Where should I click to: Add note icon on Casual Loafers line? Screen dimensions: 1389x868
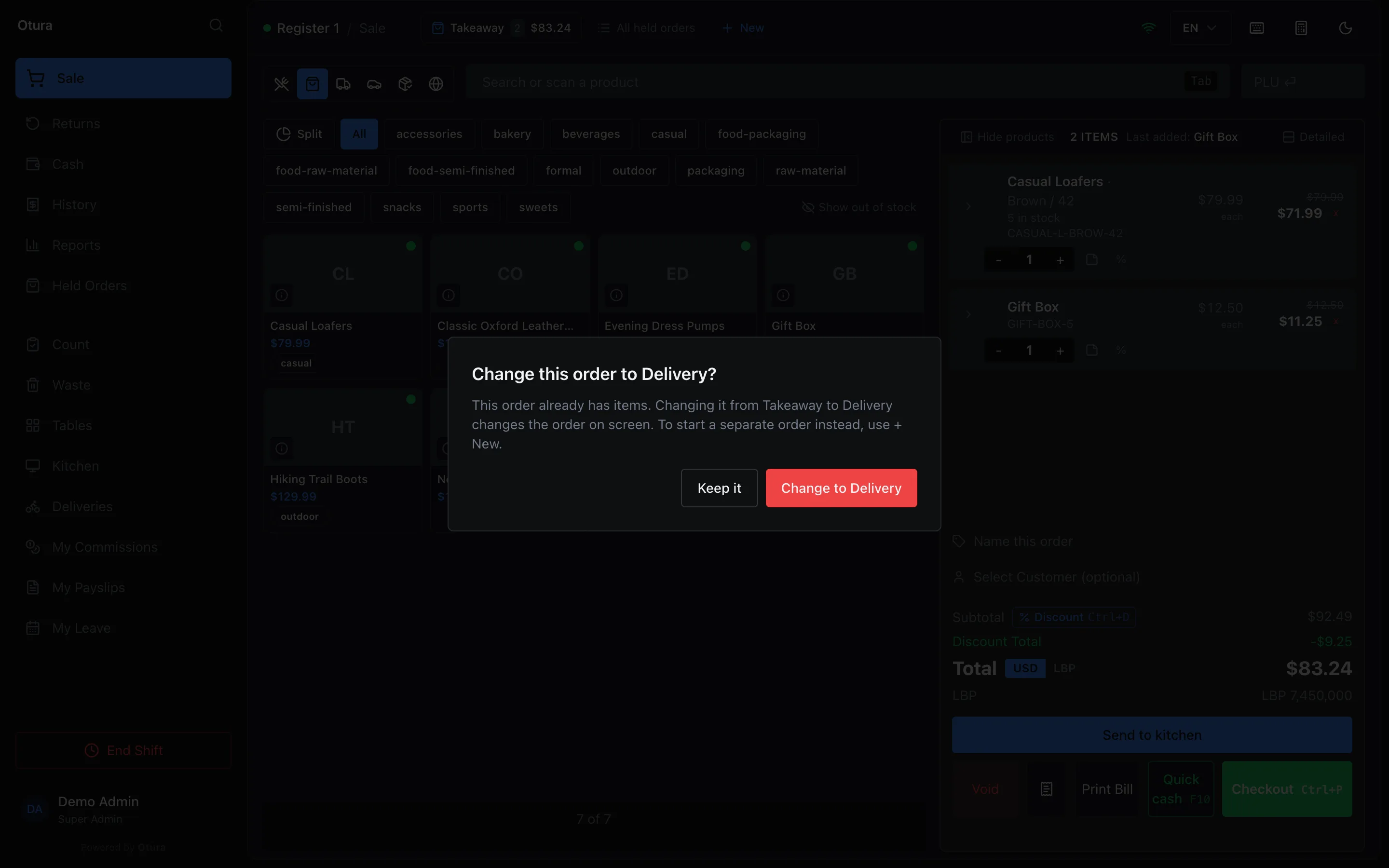pyautogui.click(x=1092, y=260)
